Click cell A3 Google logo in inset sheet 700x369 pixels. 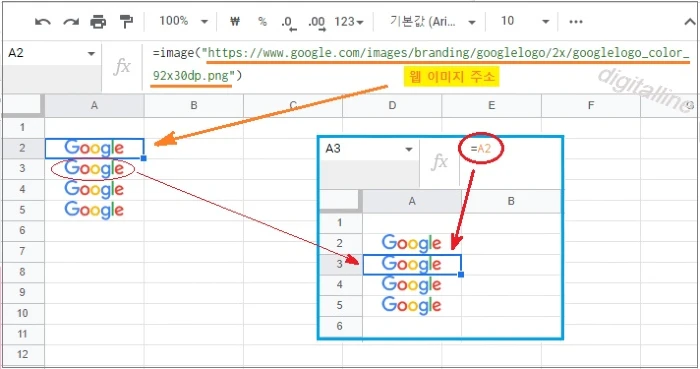pos(412,265)
